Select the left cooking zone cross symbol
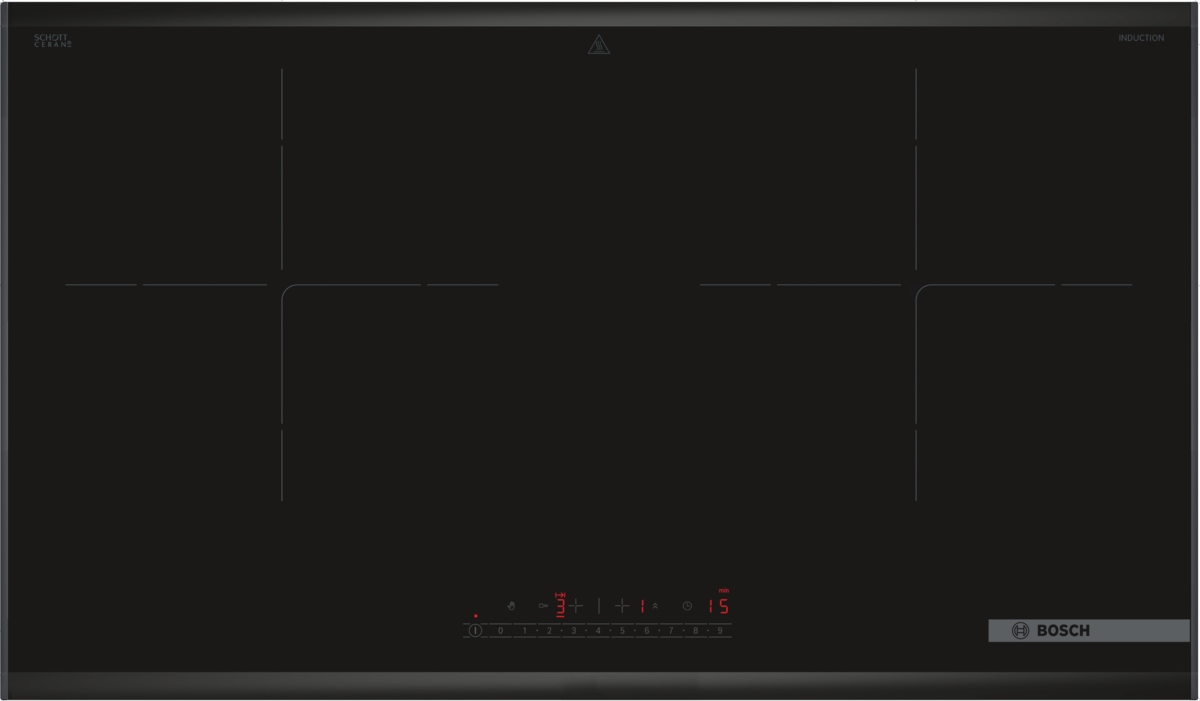 tap(576, 605)
